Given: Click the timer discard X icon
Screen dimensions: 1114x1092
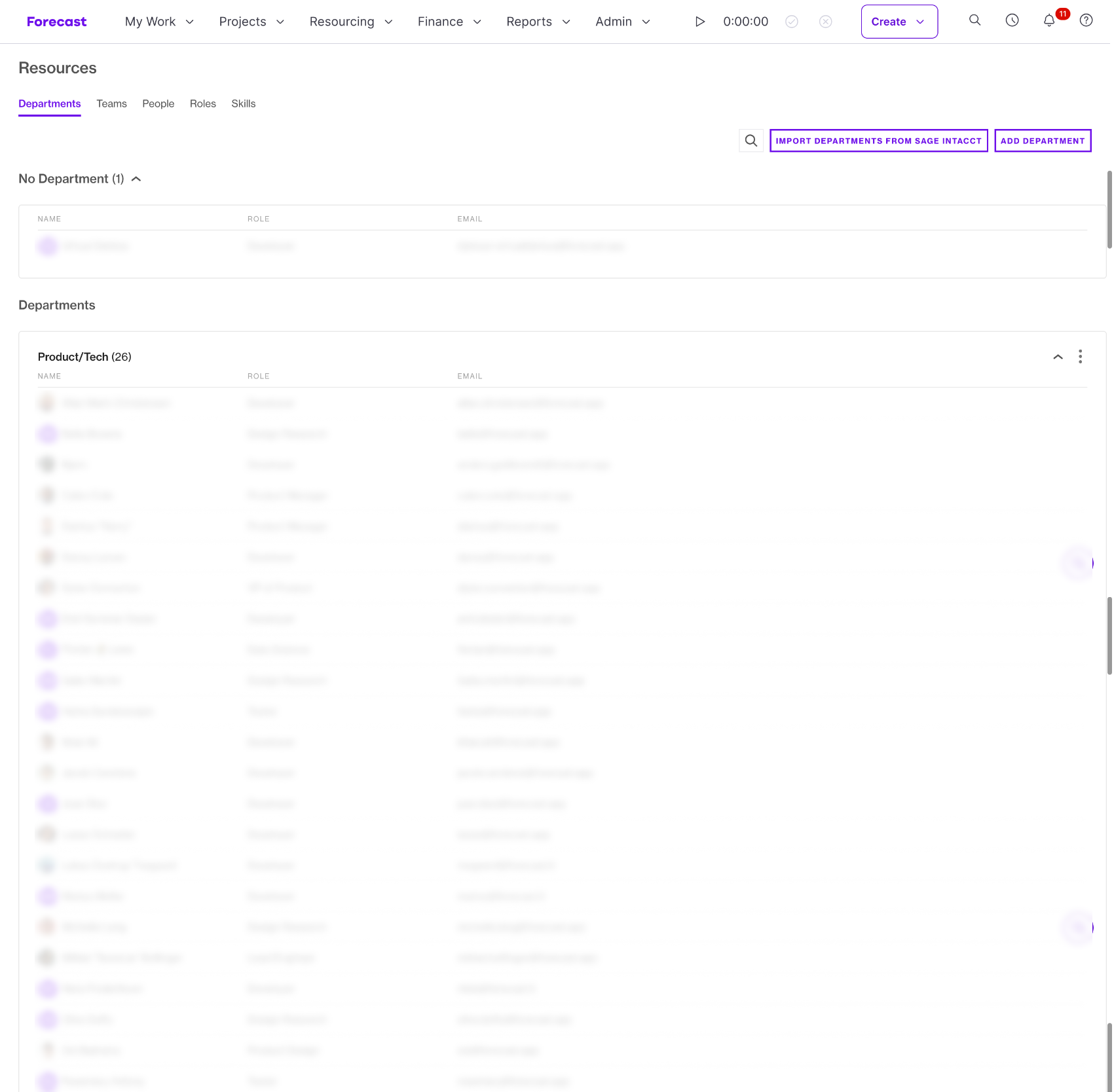Looking at the screenshot, I should pyautogui.click(x=826, y=22).
